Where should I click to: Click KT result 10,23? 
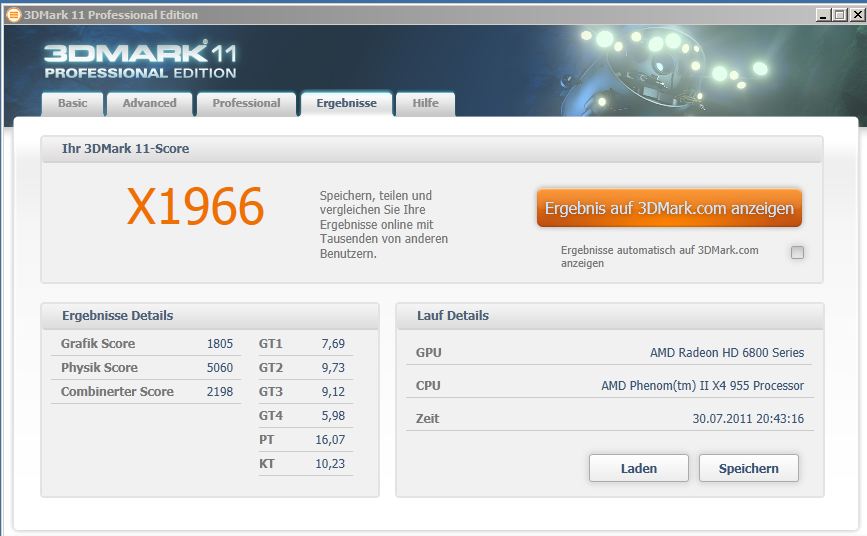(x=330, y=464)
